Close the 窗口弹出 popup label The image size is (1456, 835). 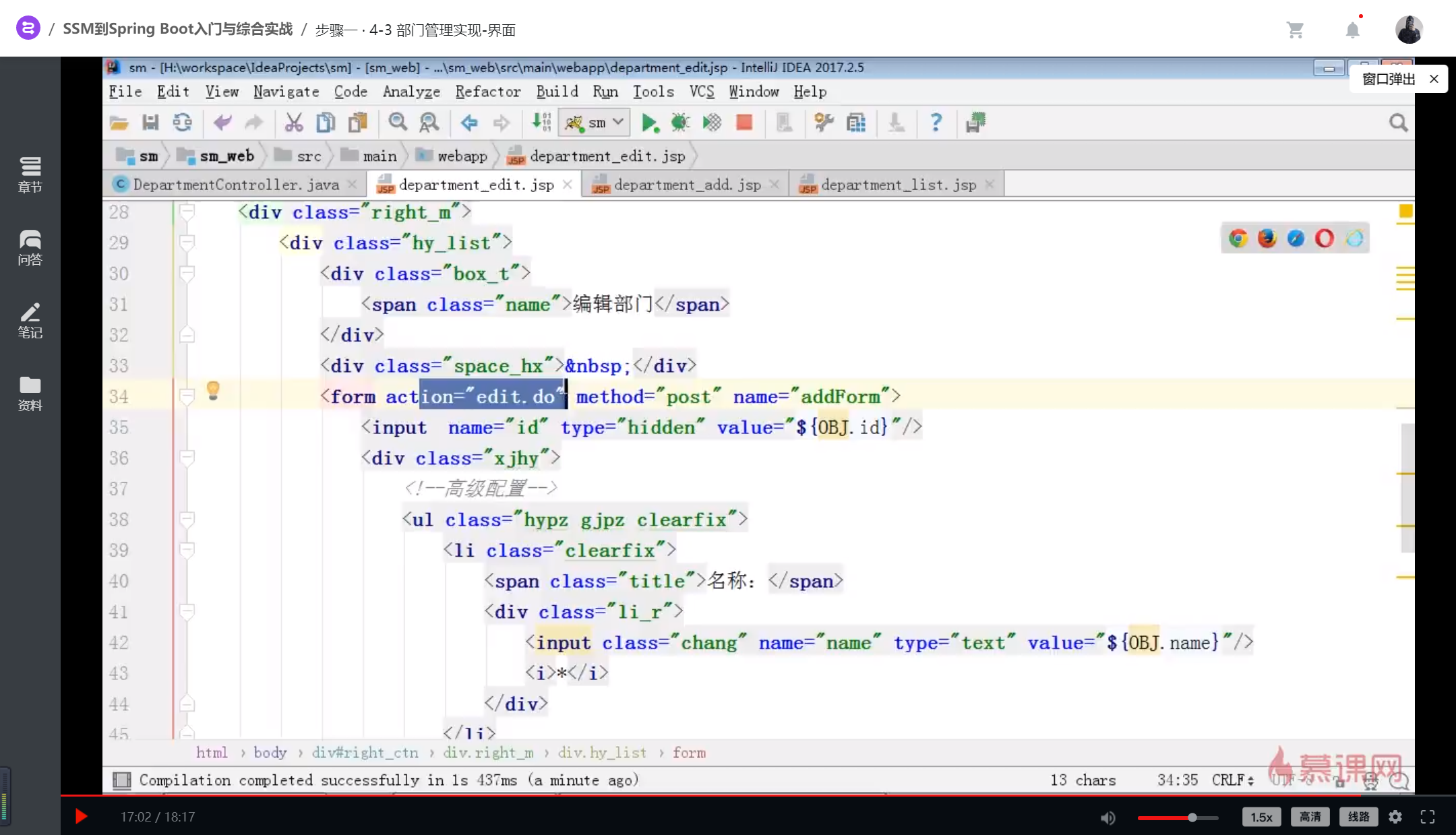point(1434,79)
